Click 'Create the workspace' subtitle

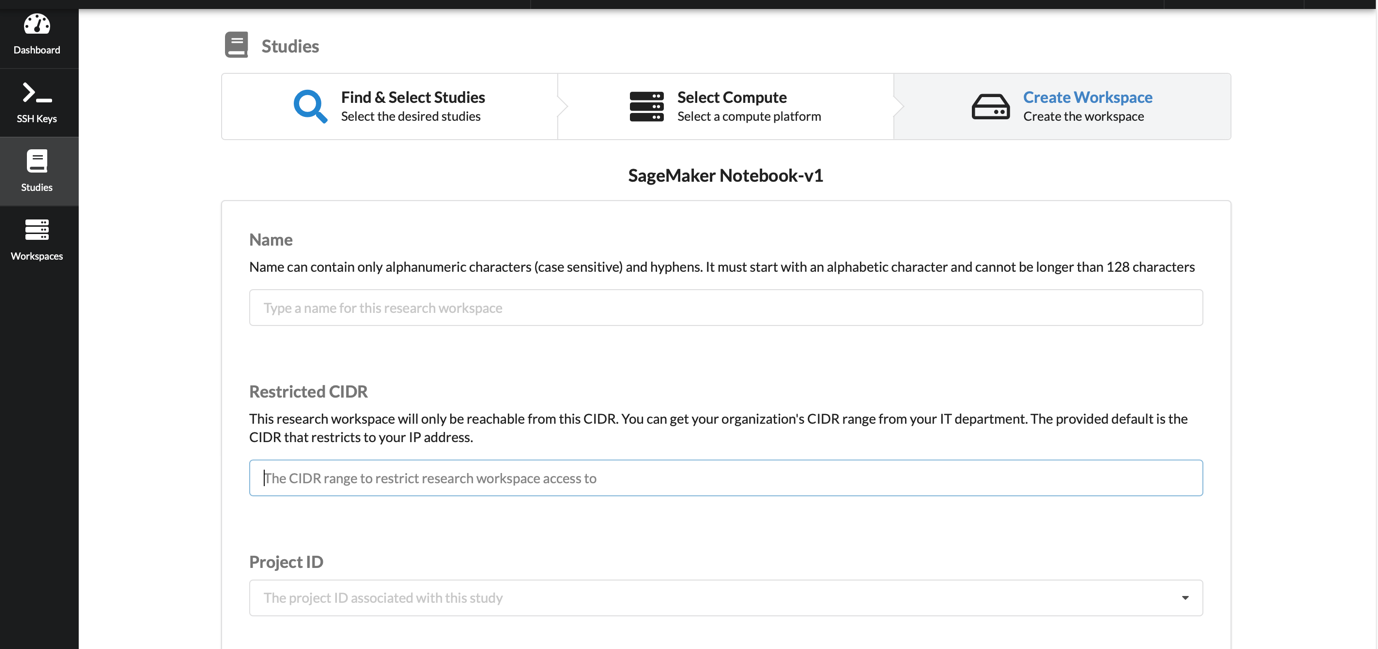click(x=1083, y=117)
